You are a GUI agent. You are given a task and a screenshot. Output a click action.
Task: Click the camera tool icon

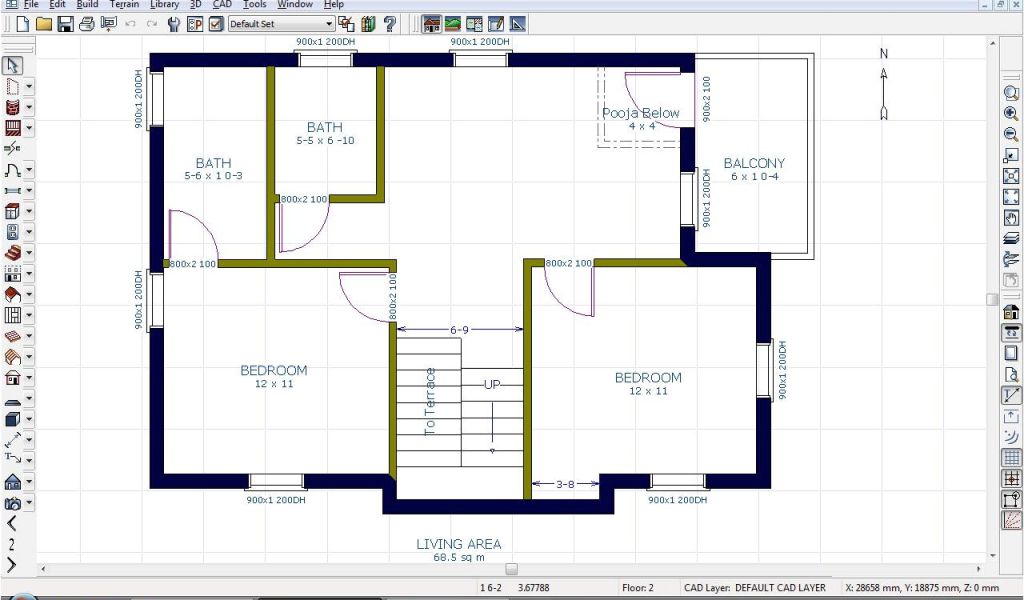tap(13, 503)
